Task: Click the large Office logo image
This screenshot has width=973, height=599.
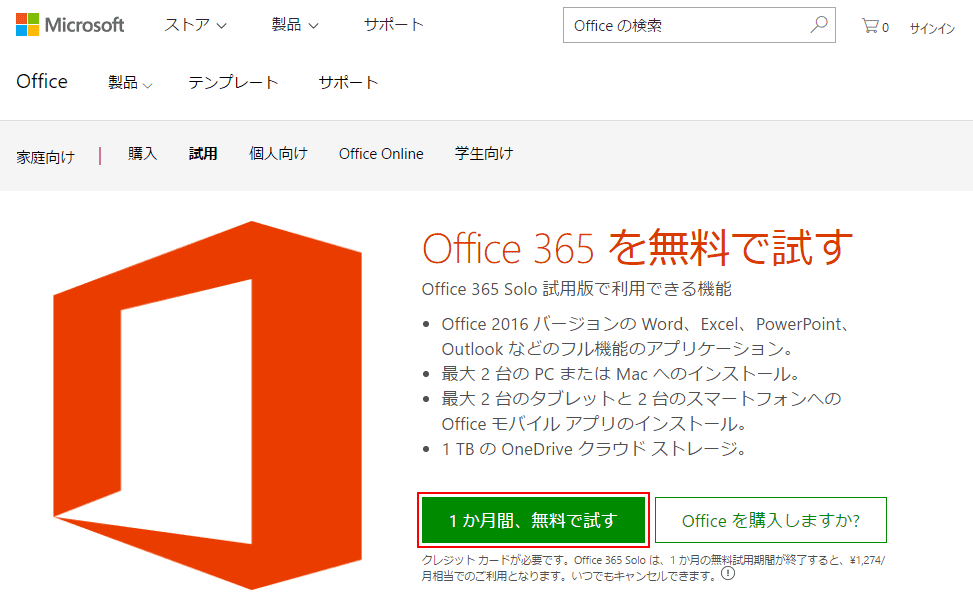Action: [207, 405]
